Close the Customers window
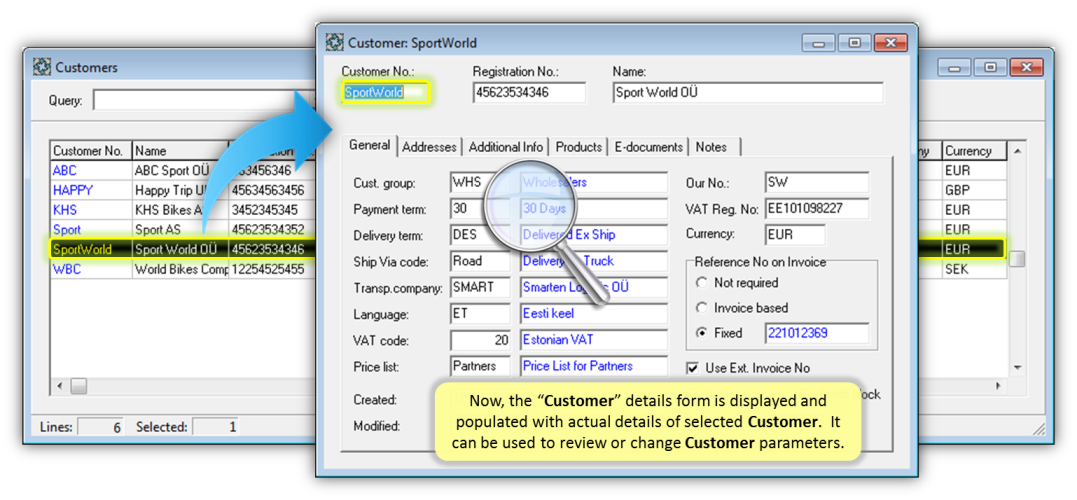The height and width of the screenshot is (500, 1077). click(x=1027, y=67)
